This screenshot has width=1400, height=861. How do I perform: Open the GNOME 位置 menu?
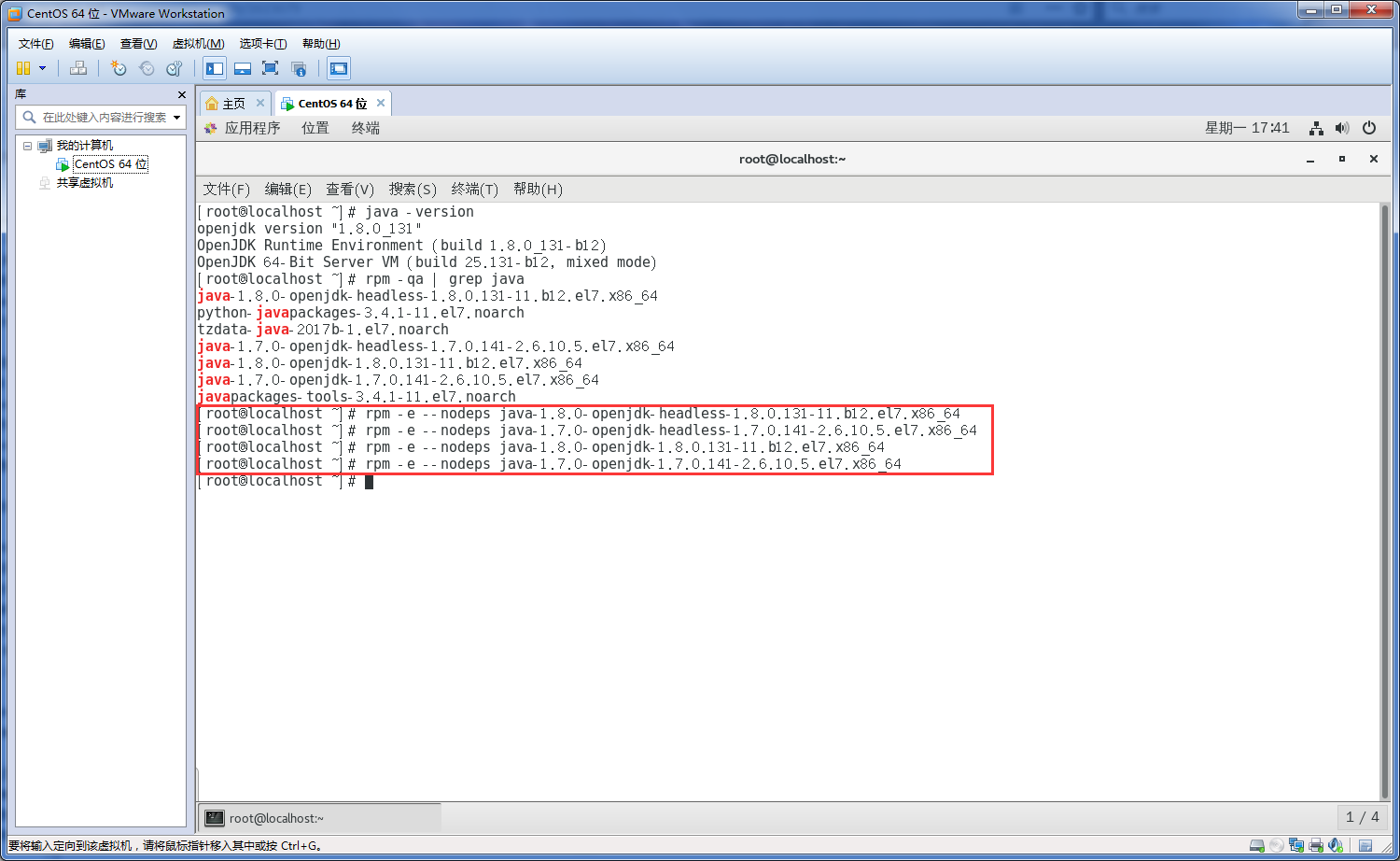pos(315,128)
